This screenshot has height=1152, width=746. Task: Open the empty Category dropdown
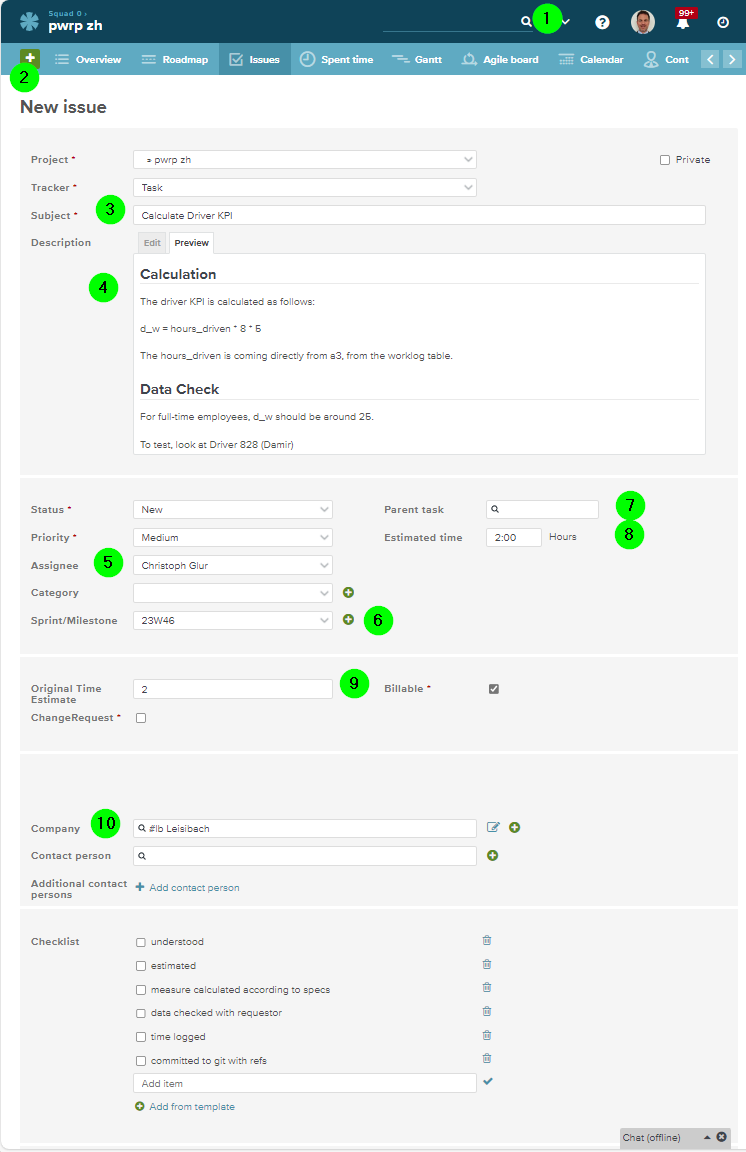[232, 592]
